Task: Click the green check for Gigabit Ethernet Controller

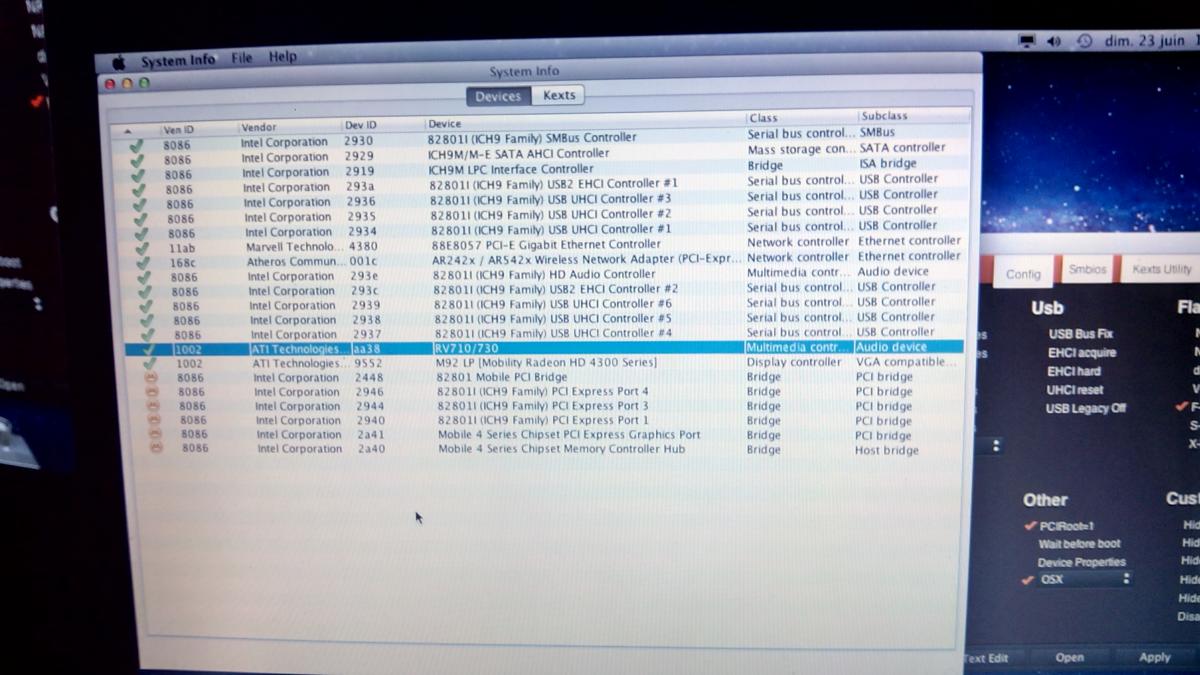Action: [x=143, y=248]
